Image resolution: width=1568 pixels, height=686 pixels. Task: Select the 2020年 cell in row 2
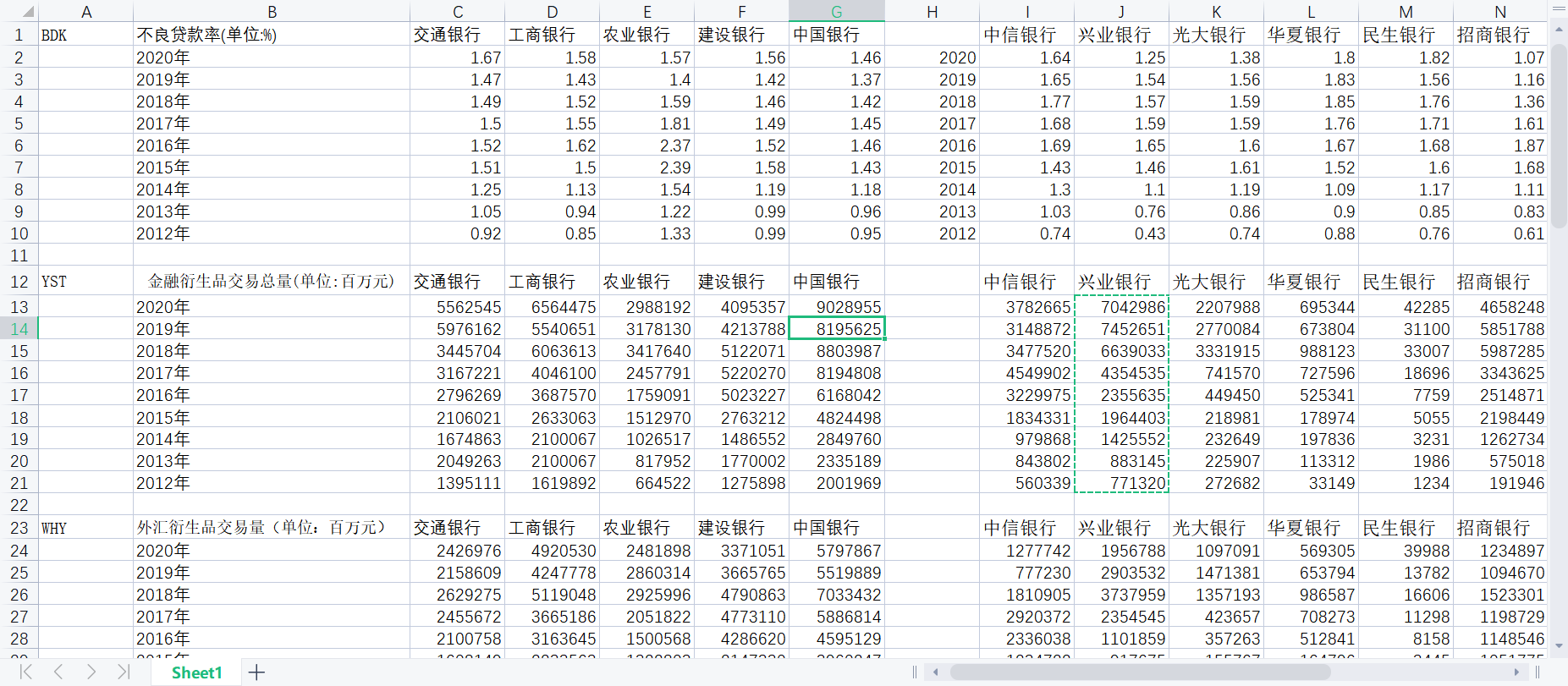[272, 58]
